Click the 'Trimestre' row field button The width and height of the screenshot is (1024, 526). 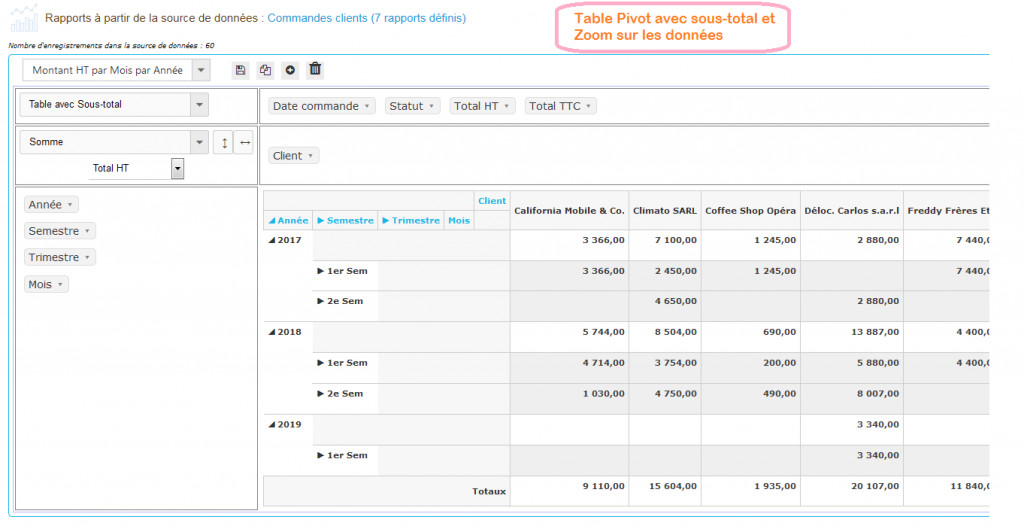[60, 258]
